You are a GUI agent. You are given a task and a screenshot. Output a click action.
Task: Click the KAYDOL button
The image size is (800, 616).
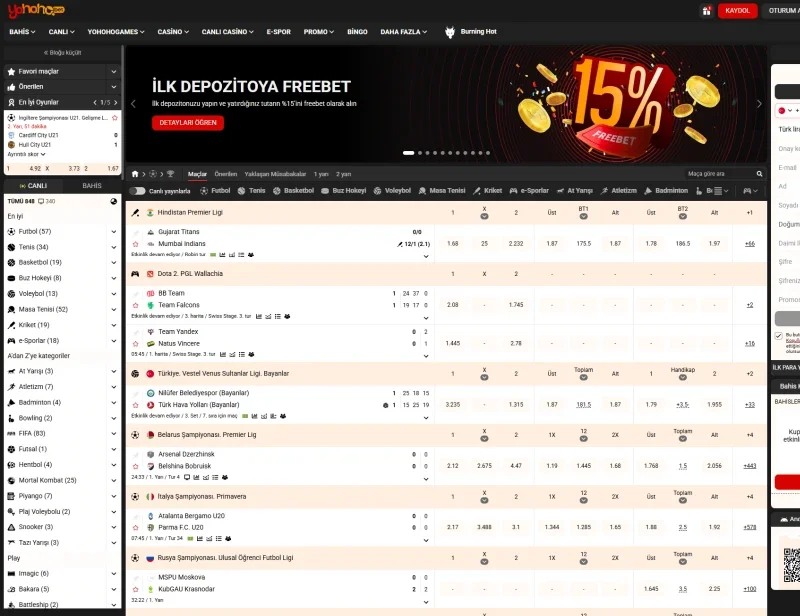click(x=737, y=11)
